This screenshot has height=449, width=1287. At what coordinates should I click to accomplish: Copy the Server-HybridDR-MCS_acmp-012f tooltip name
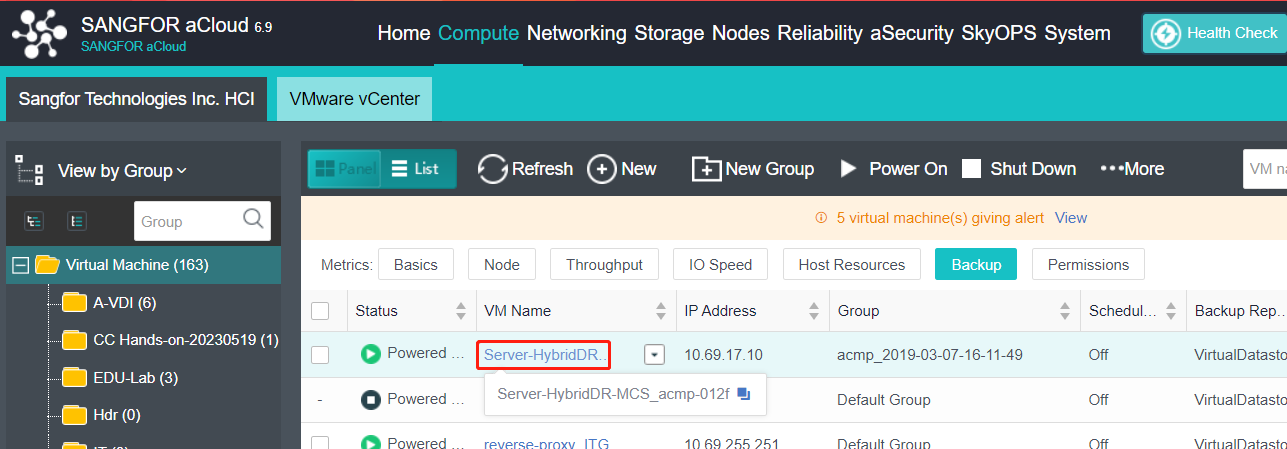[x=743, y=394]
